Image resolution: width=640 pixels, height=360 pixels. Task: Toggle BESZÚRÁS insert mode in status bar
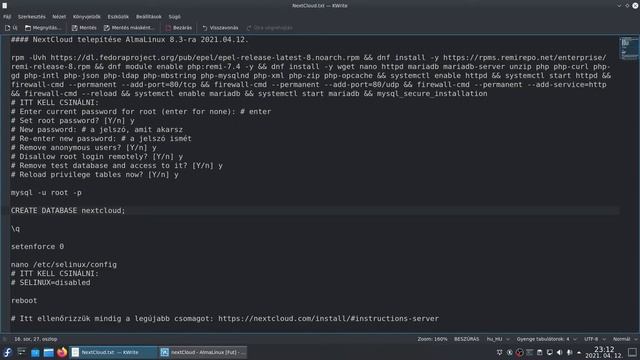[467, 339]
